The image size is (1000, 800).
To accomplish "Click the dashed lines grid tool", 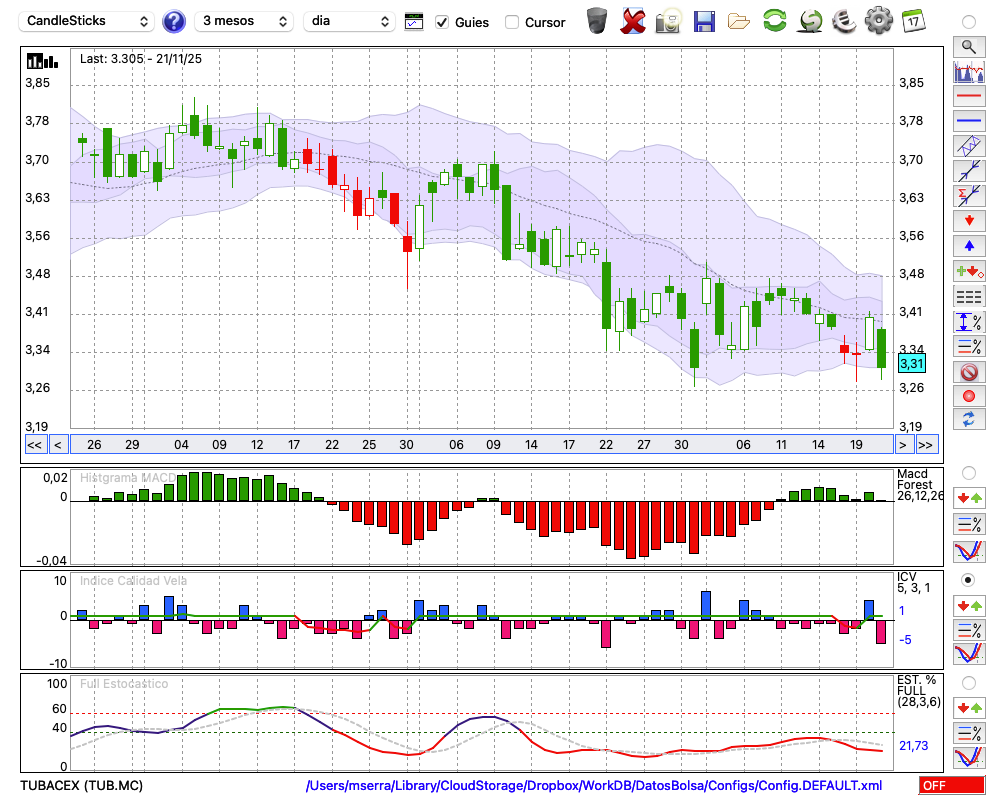I will coord(969,296).
